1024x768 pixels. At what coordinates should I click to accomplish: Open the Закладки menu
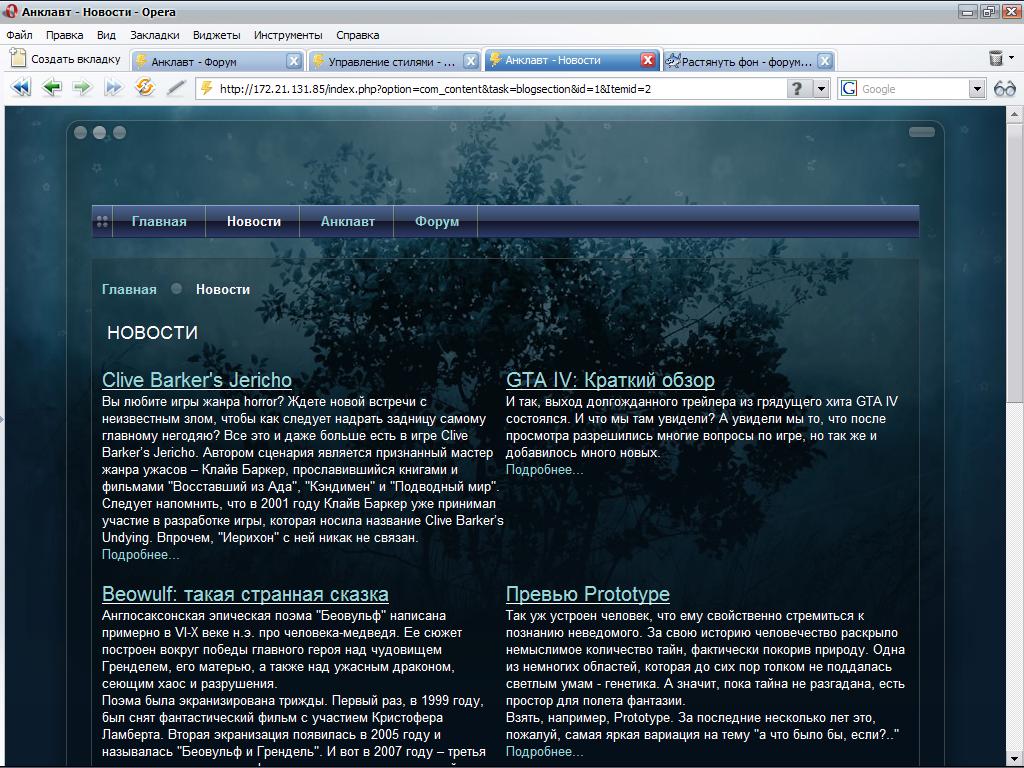tap(154, 35)
